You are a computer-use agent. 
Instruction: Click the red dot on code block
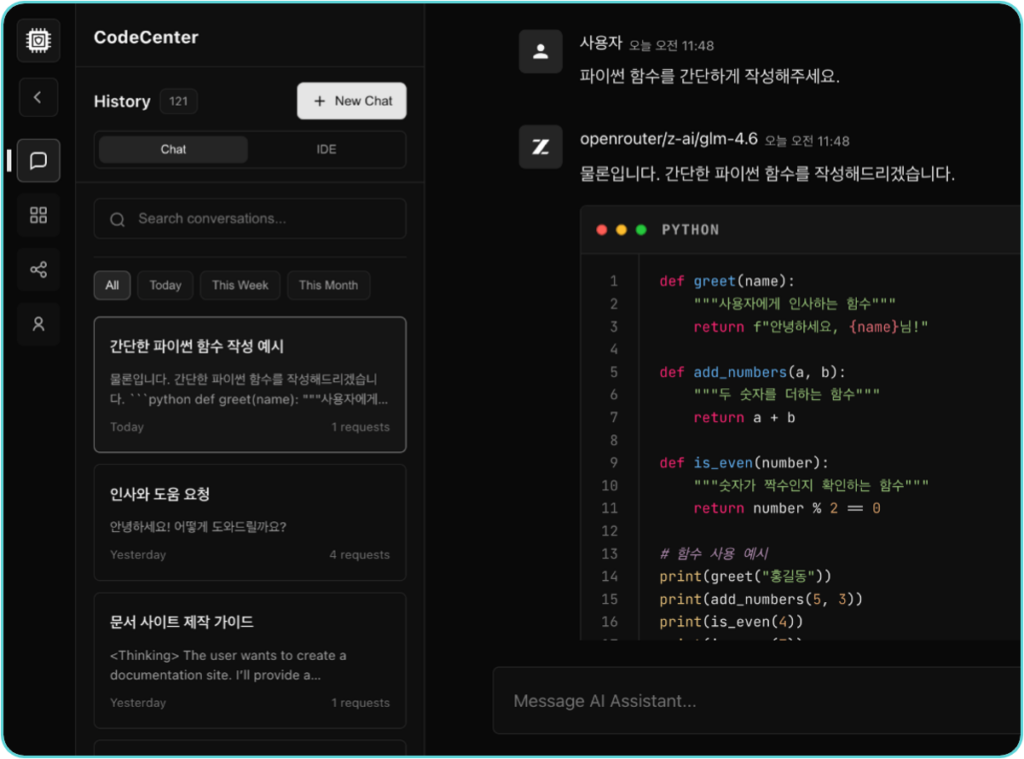(x=602, y=230)
